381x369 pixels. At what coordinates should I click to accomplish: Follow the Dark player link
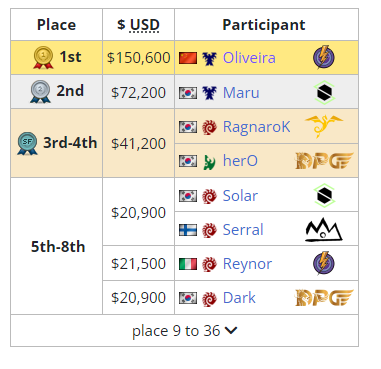point(239,298)
